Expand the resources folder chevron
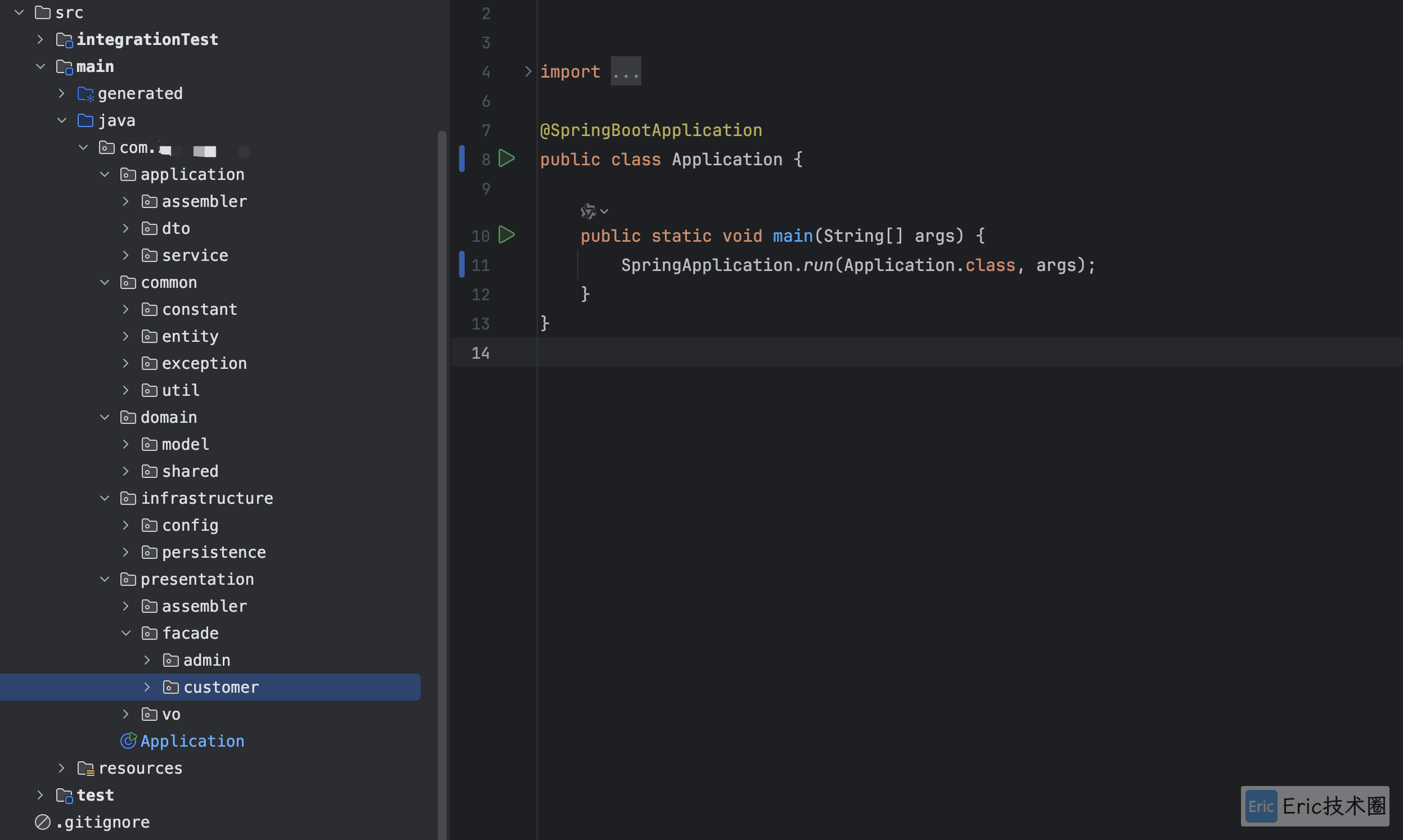The height and width of the screenshot is (840, 1403). [x=62, y=768]
